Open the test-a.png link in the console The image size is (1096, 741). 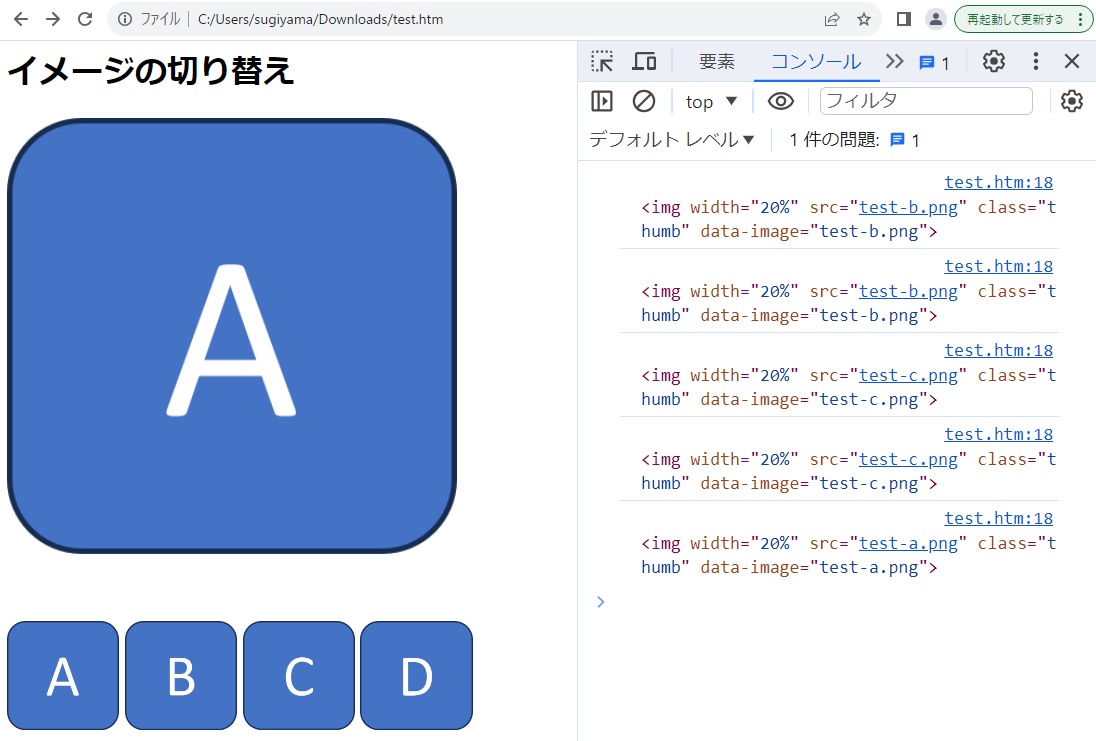tap(908, 543)
